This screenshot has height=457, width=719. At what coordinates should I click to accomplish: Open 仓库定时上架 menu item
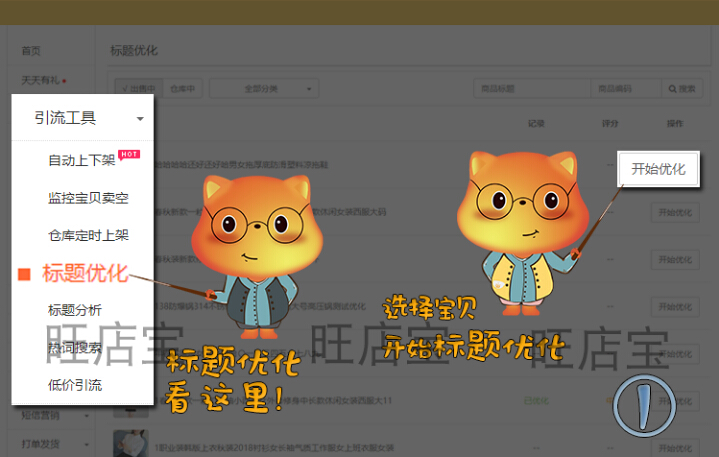tap(88, 235)
